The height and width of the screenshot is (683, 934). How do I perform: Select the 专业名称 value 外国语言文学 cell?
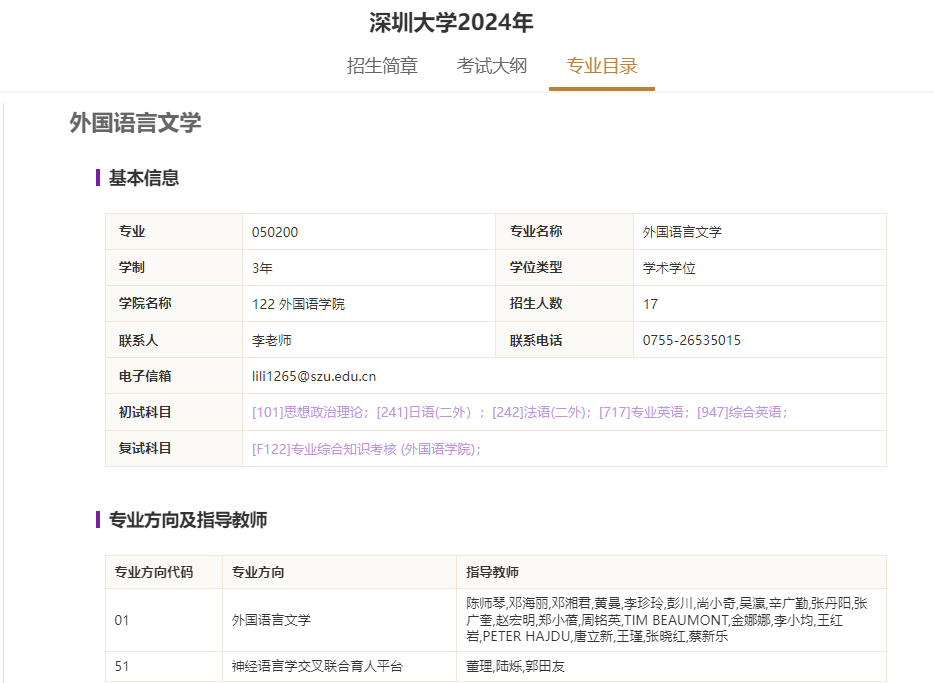coord(759,232)
